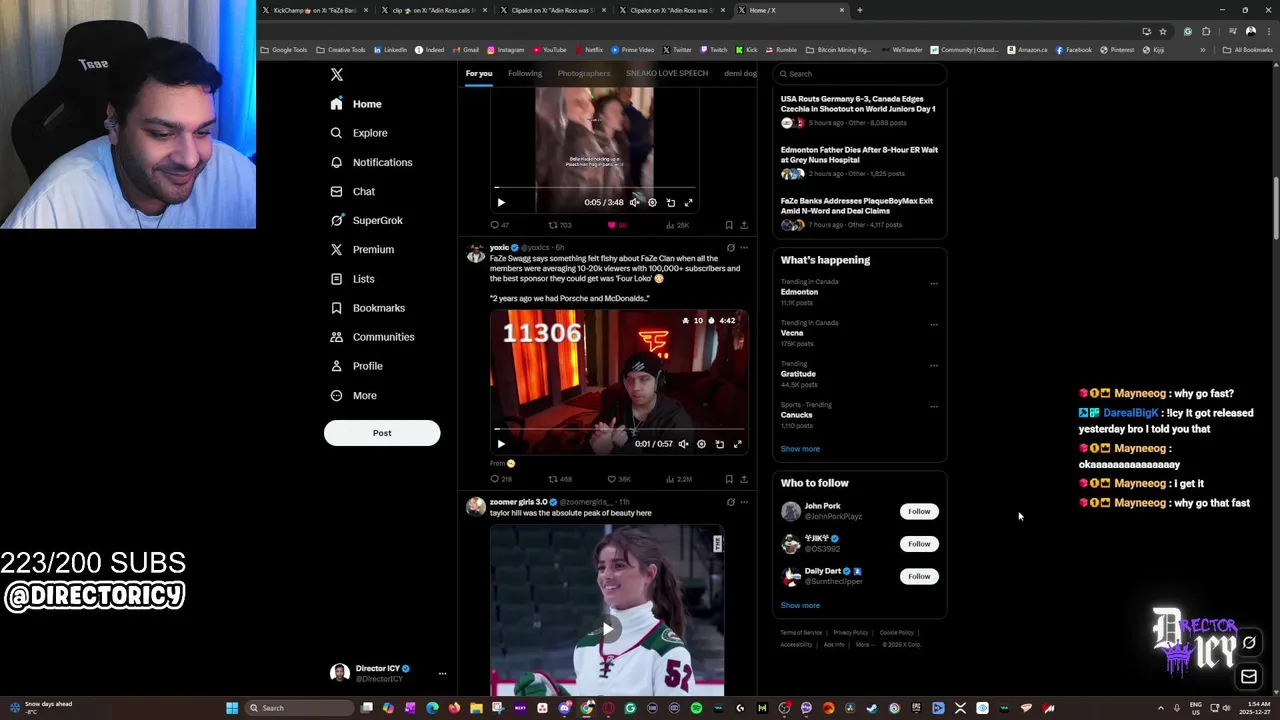Open the YouTube bookmark
The height and width of the screenshot is (720, 1280).
(x=550, y=50)
